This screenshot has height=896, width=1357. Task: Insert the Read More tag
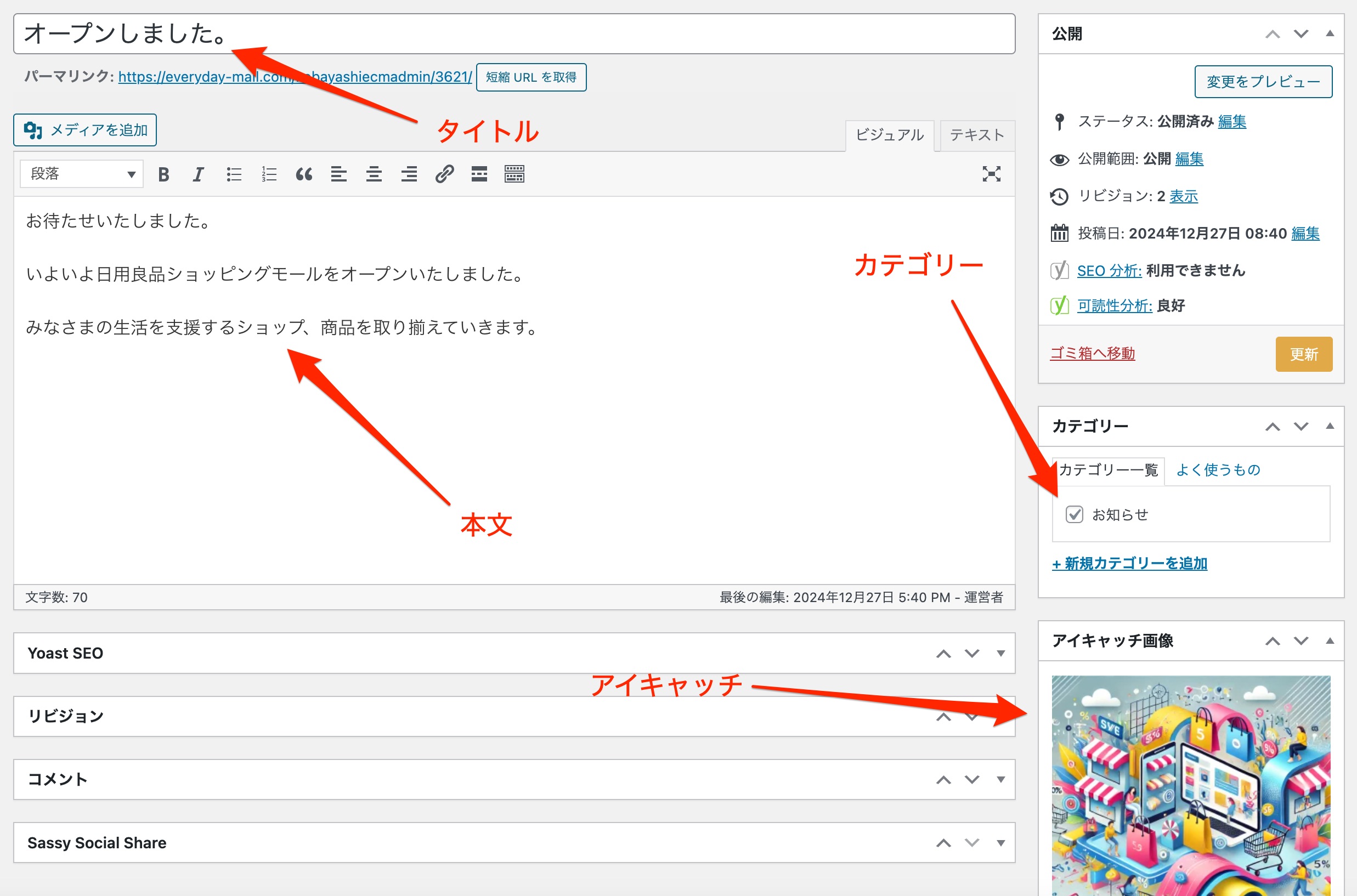[479, 174]
